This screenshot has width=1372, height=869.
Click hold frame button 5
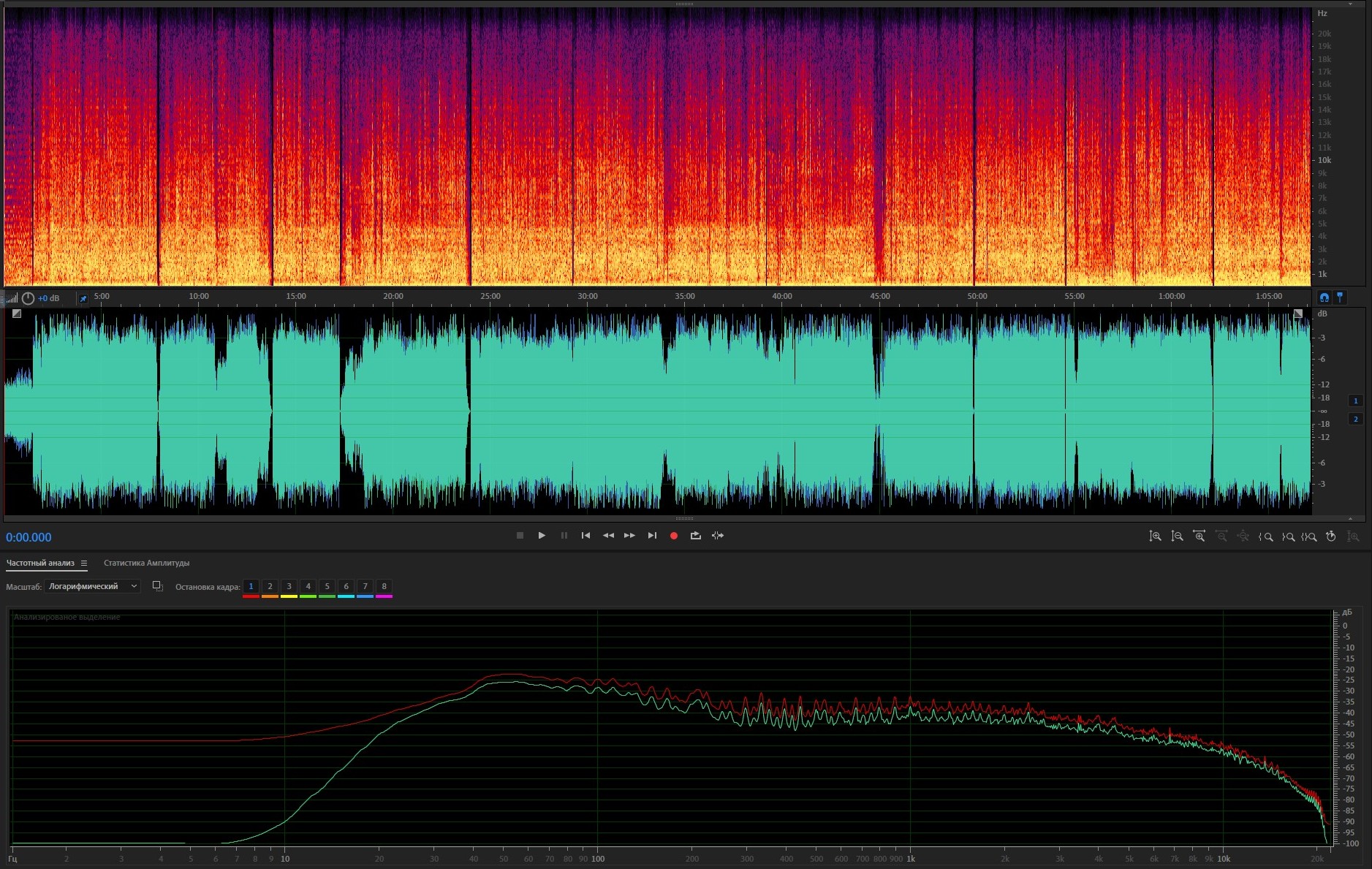tap(327, 586)
